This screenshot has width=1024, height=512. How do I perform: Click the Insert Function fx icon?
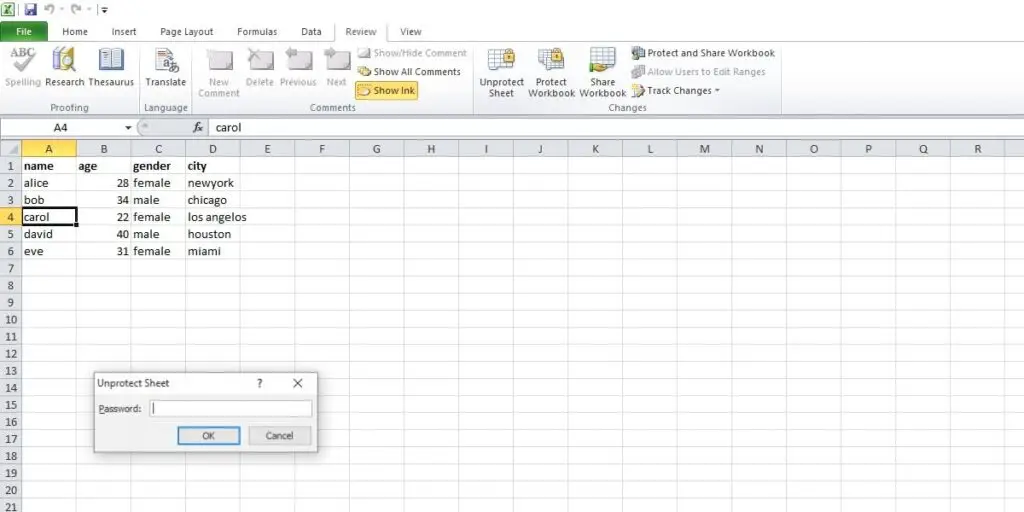tap(198, 128)
